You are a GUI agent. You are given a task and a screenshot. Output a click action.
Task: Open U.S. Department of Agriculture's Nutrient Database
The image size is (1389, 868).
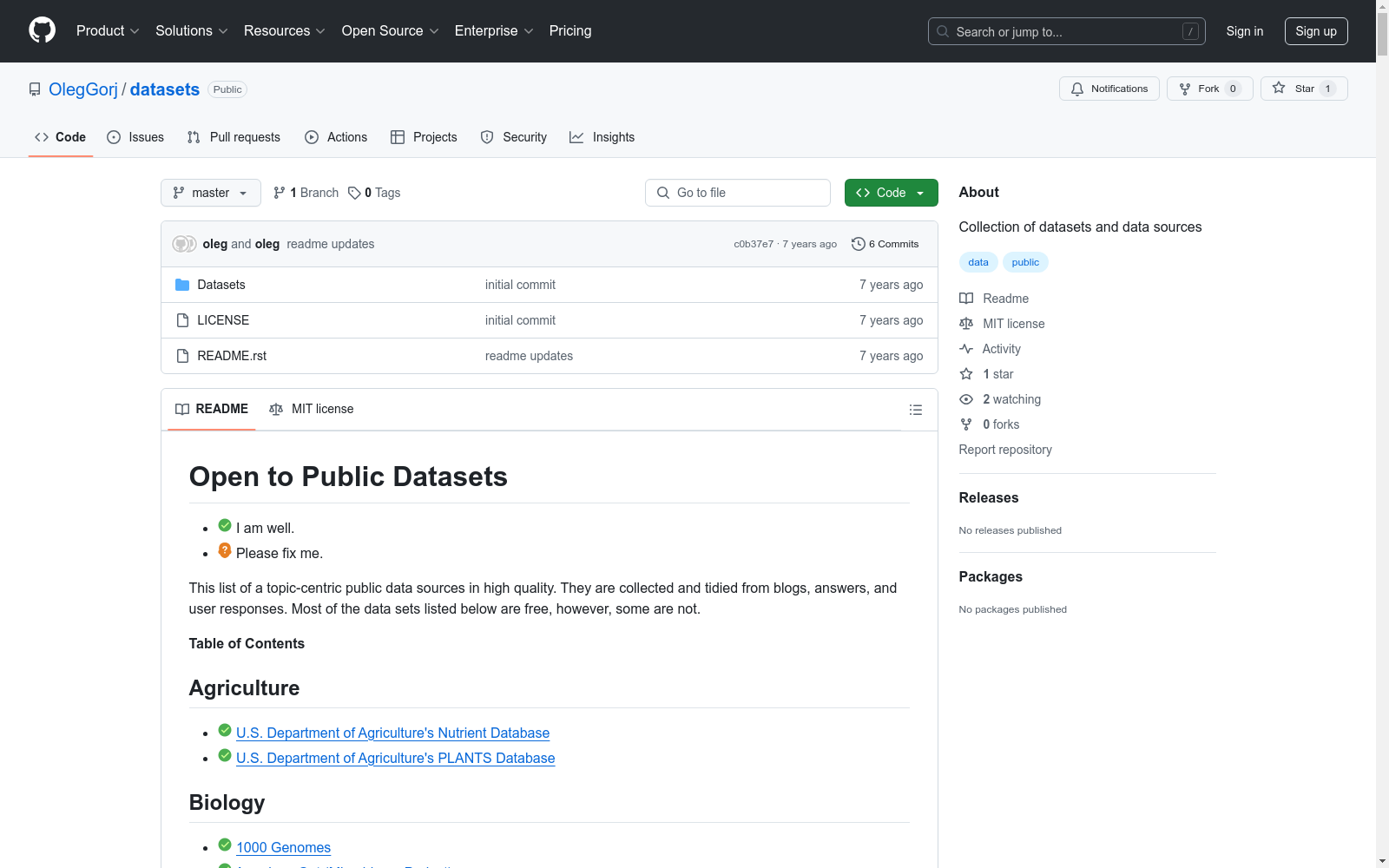tap(392, 733)
